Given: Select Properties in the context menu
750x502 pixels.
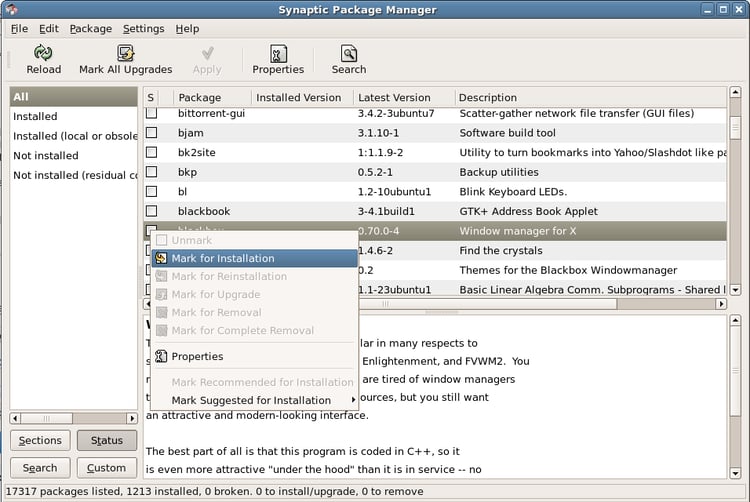Looking at the screenshot, I should (254, 356).
